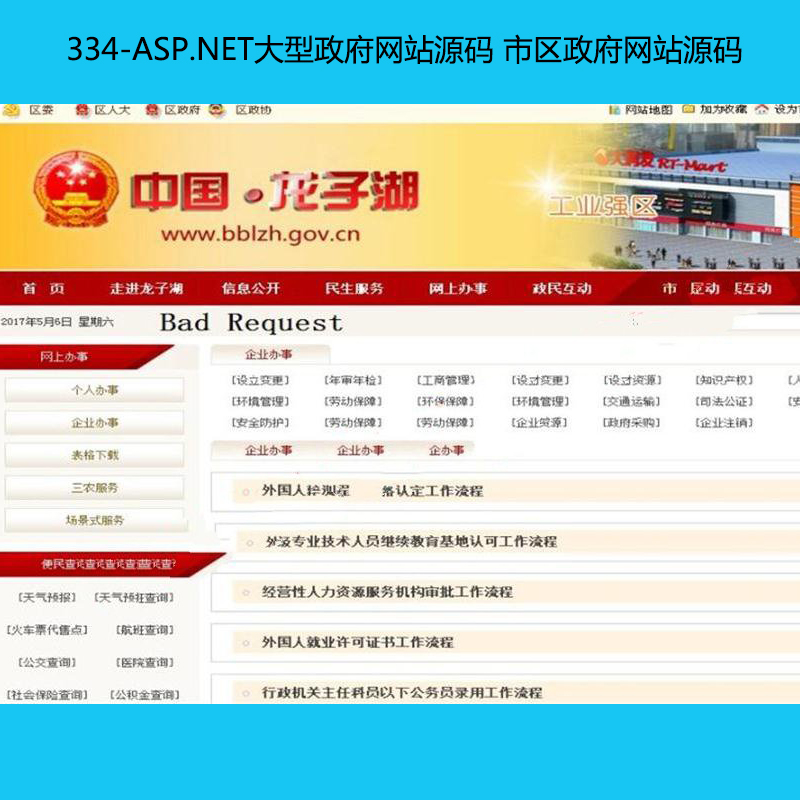The width and height of the screenshot is (800, 800).
Task: Click the 网站地图 site map icon
Action: tap(614, 110)
